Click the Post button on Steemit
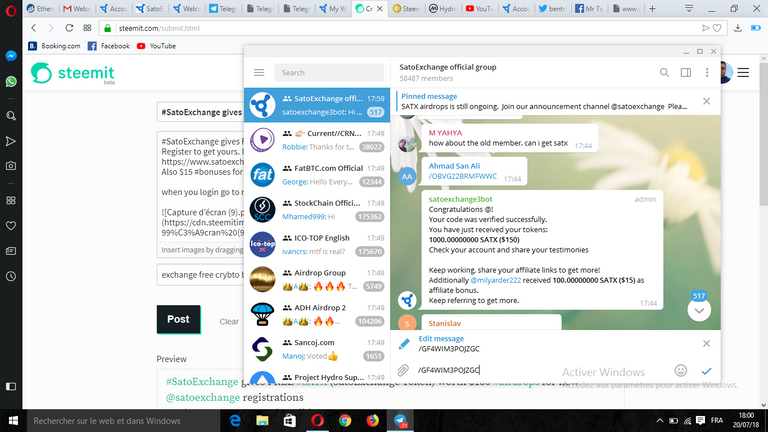This screenshot has height=432, width=768. pyautogui.click(x=178, y=319)
